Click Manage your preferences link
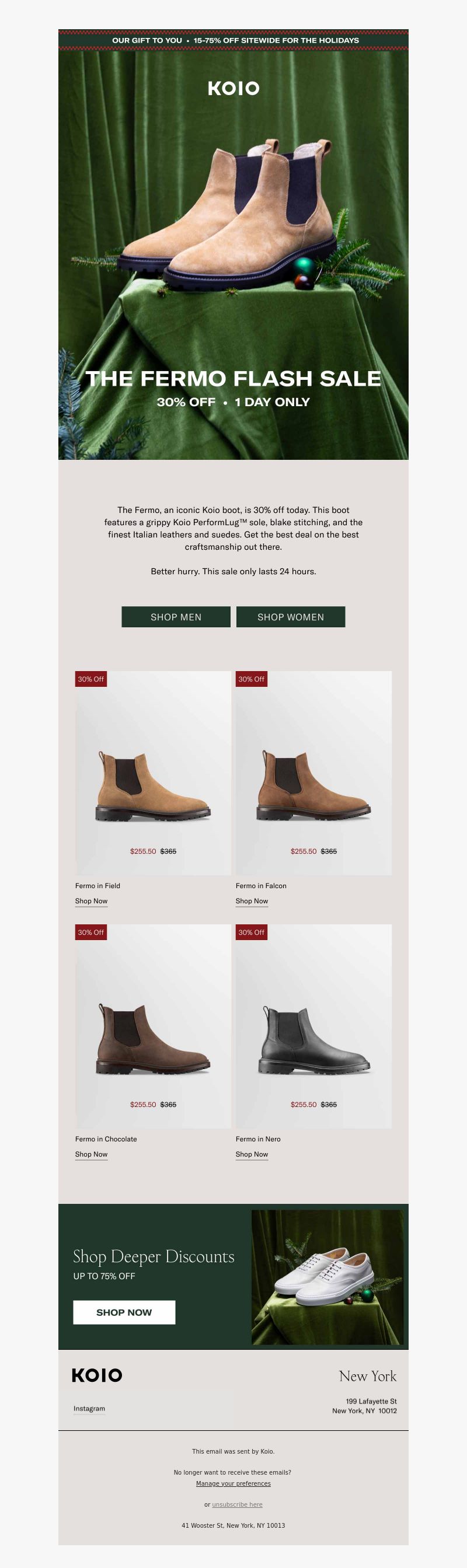467x1568 pixels. (x=233, y=1483)
